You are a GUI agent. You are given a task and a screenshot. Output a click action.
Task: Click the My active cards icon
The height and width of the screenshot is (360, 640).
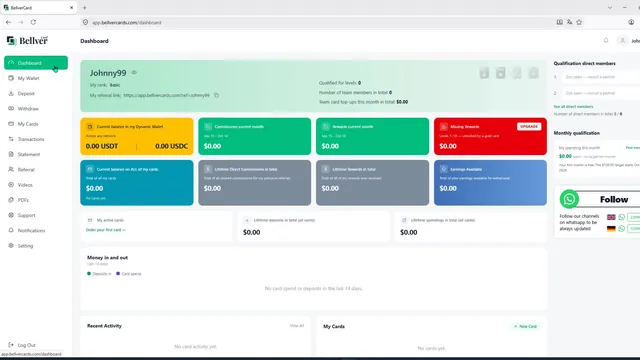[90, 220]
